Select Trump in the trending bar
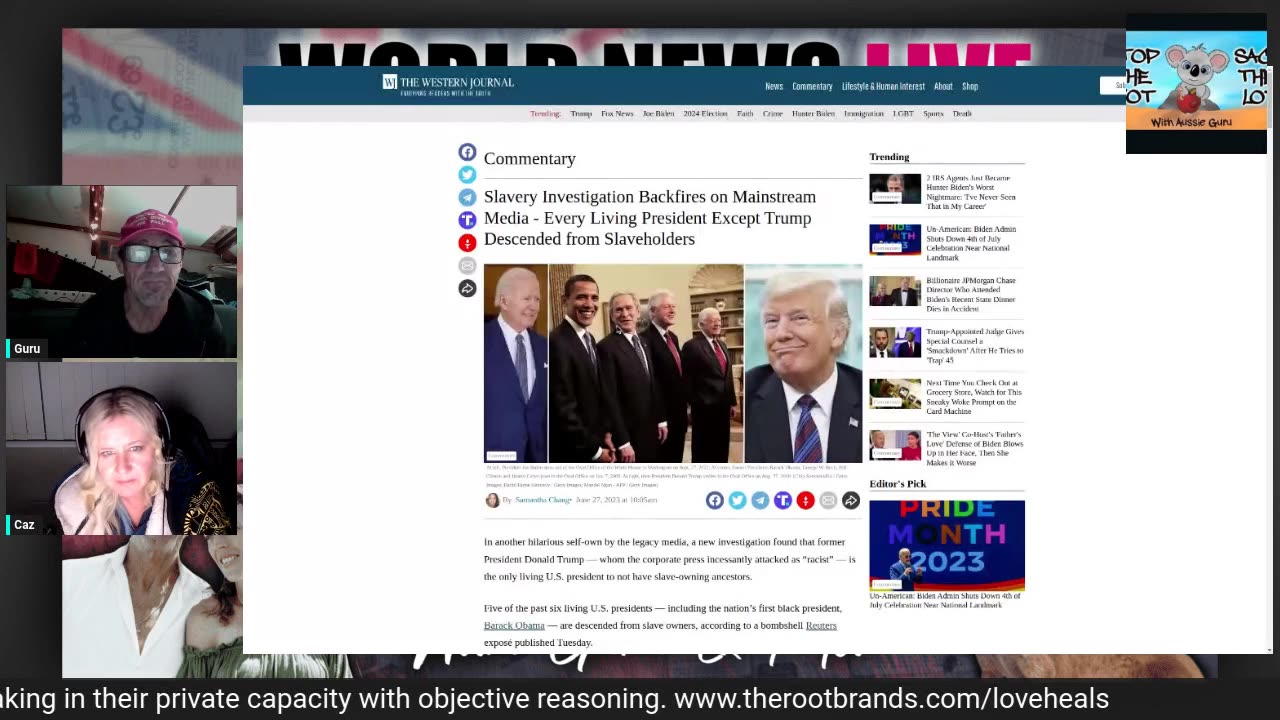Viewport: 1280px width, 720px height. (581, 114)
